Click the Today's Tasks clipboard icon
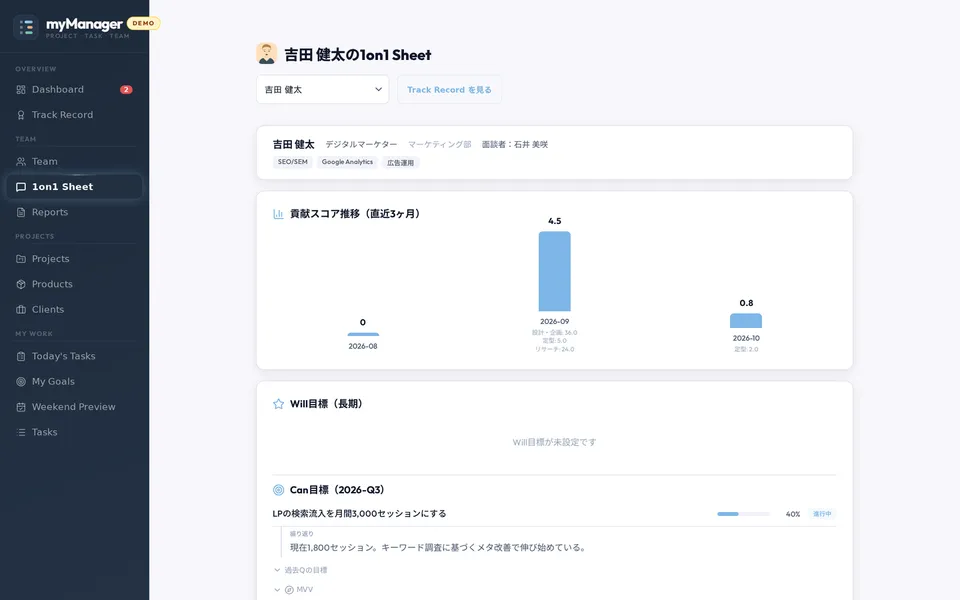This screenshot has width=960, height=600. pyautogui.click(x=21, y=356)
